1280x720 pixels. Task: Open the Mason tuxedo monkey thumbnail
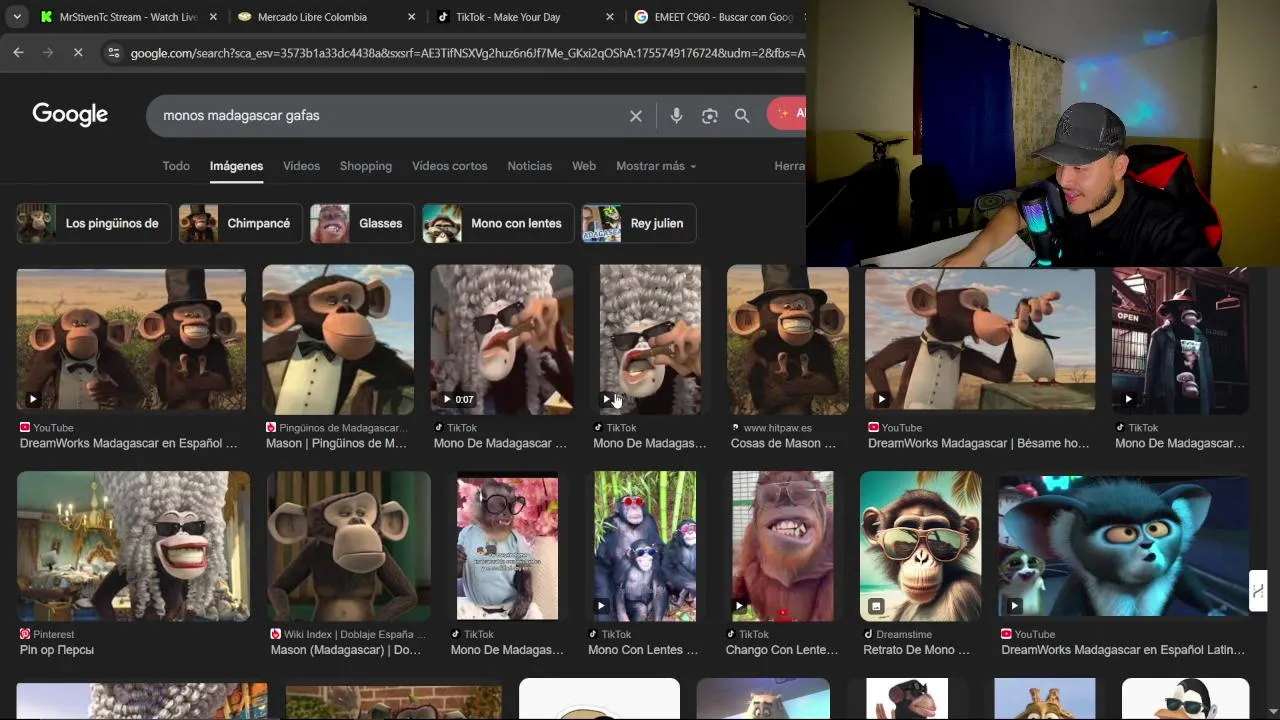338,339
